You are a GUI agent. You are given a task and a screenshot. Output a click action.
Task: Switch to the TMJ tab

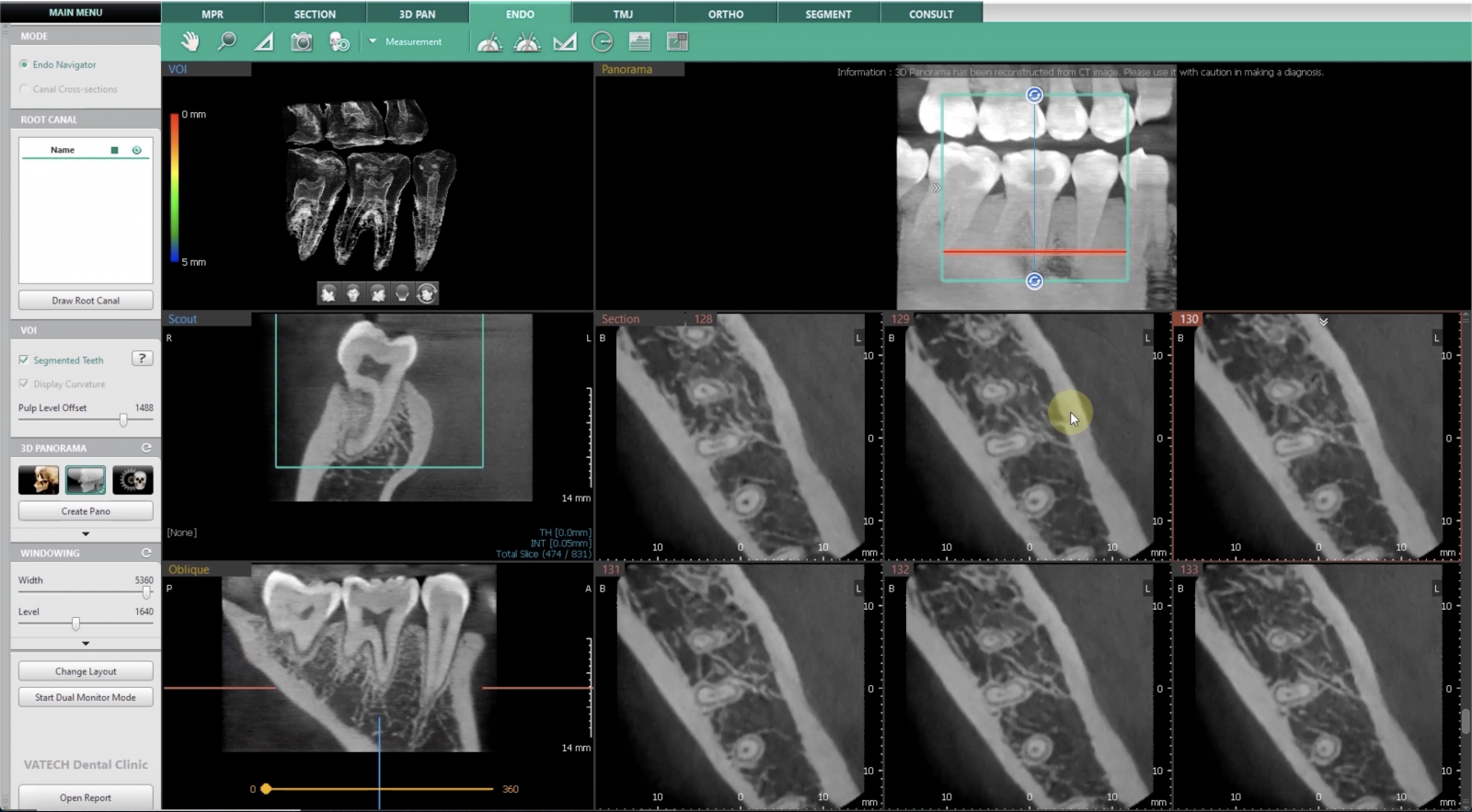pyautogui.click(x=623, y=14)
